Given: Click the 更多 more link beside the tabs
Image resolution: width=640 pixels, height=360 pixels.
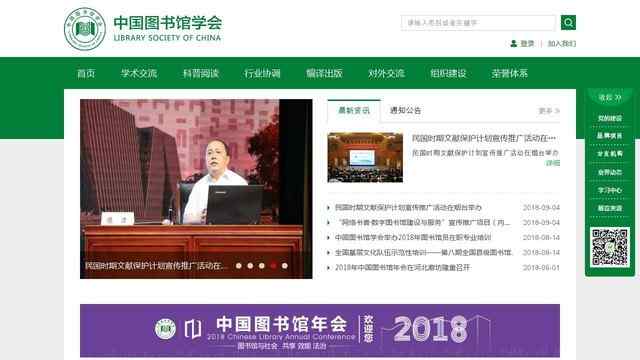Looking at the screenshot, I should click(x=549, y=111).
